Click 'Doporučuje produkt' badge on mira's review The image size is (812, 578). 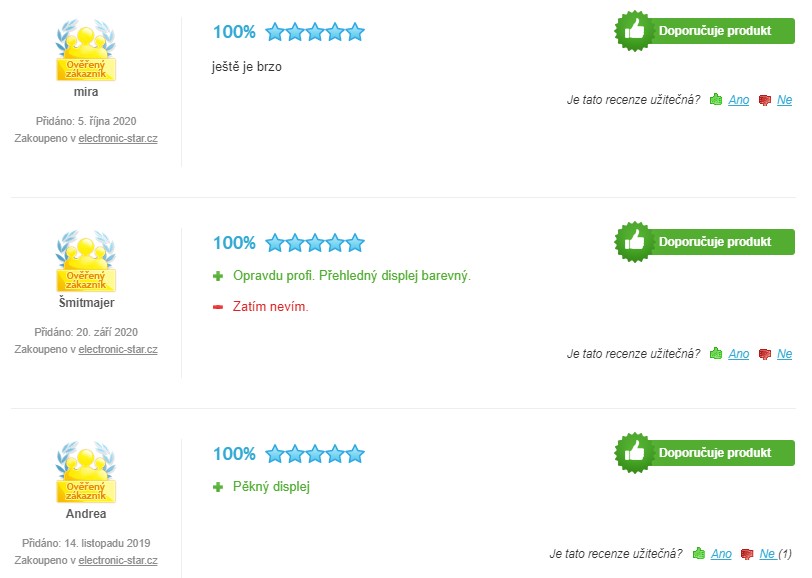704,31
